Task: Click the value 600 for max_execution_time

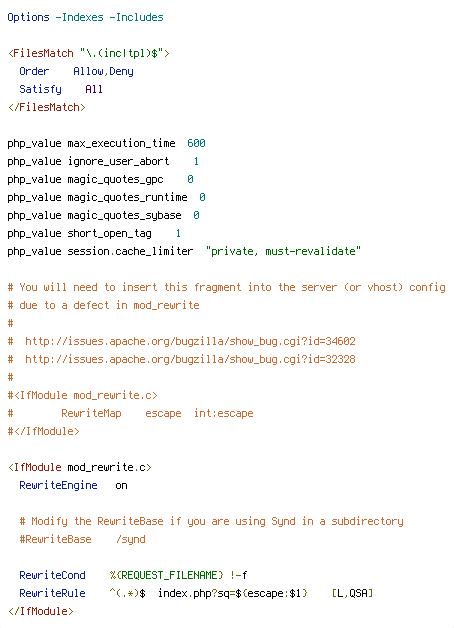Action: (x=196, y=143)
